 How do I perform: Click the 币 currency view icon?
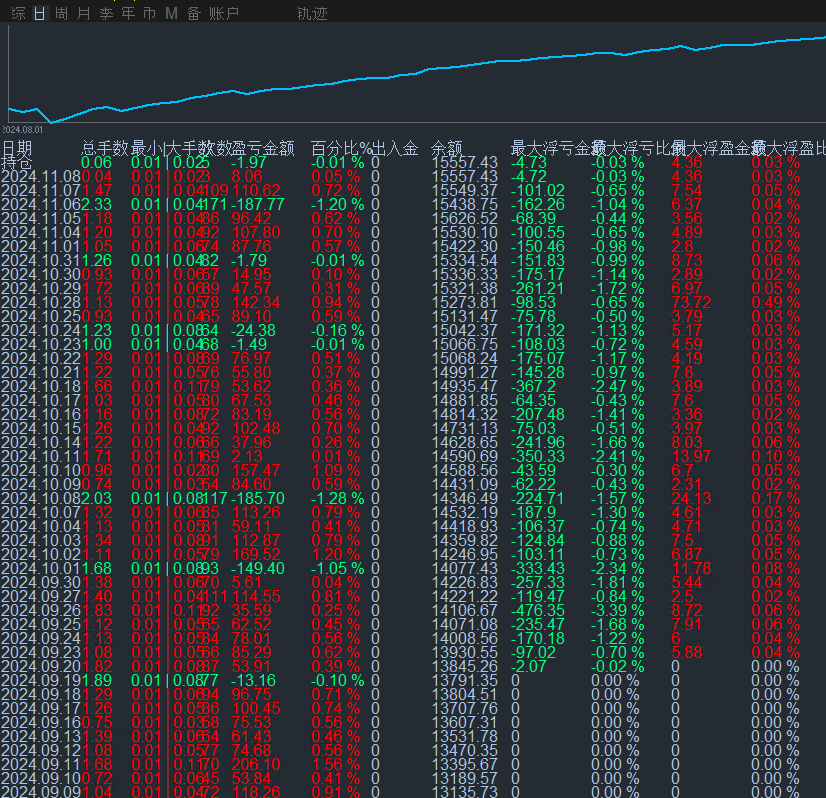(148, 14)
